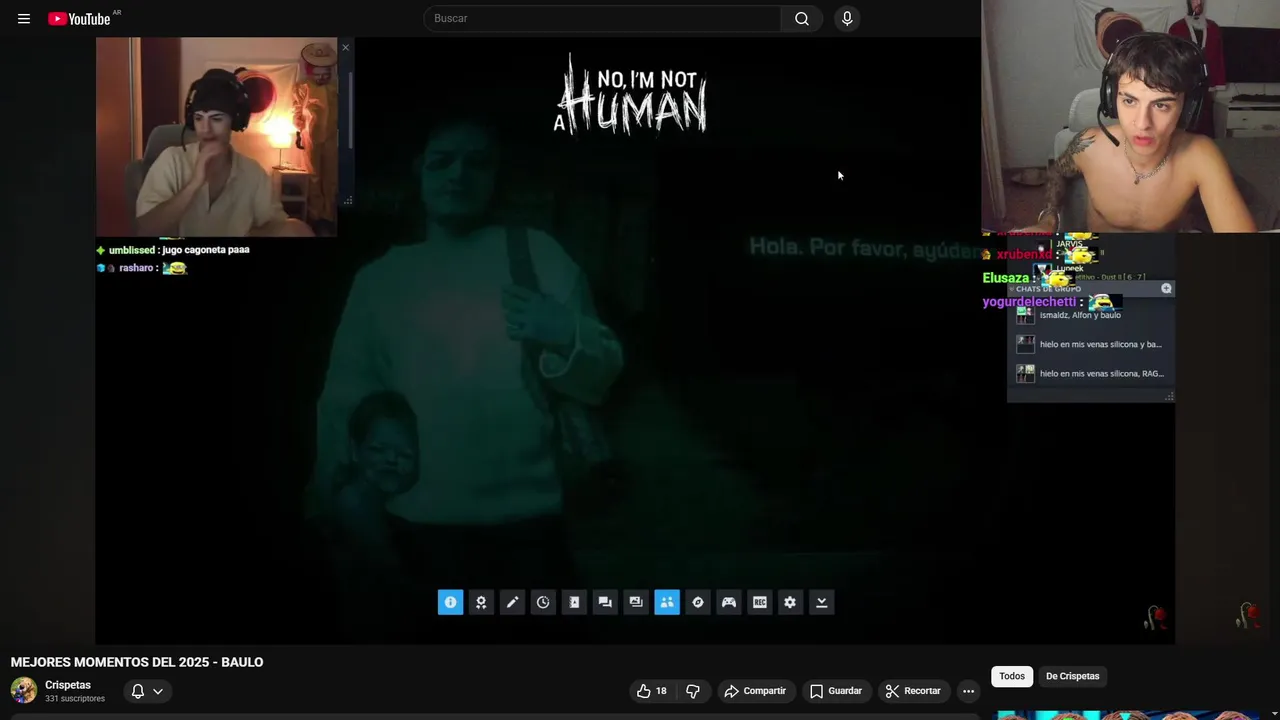
Task: Open the YouTube hamburger guide menu
Action: click(x=24, y=18)
